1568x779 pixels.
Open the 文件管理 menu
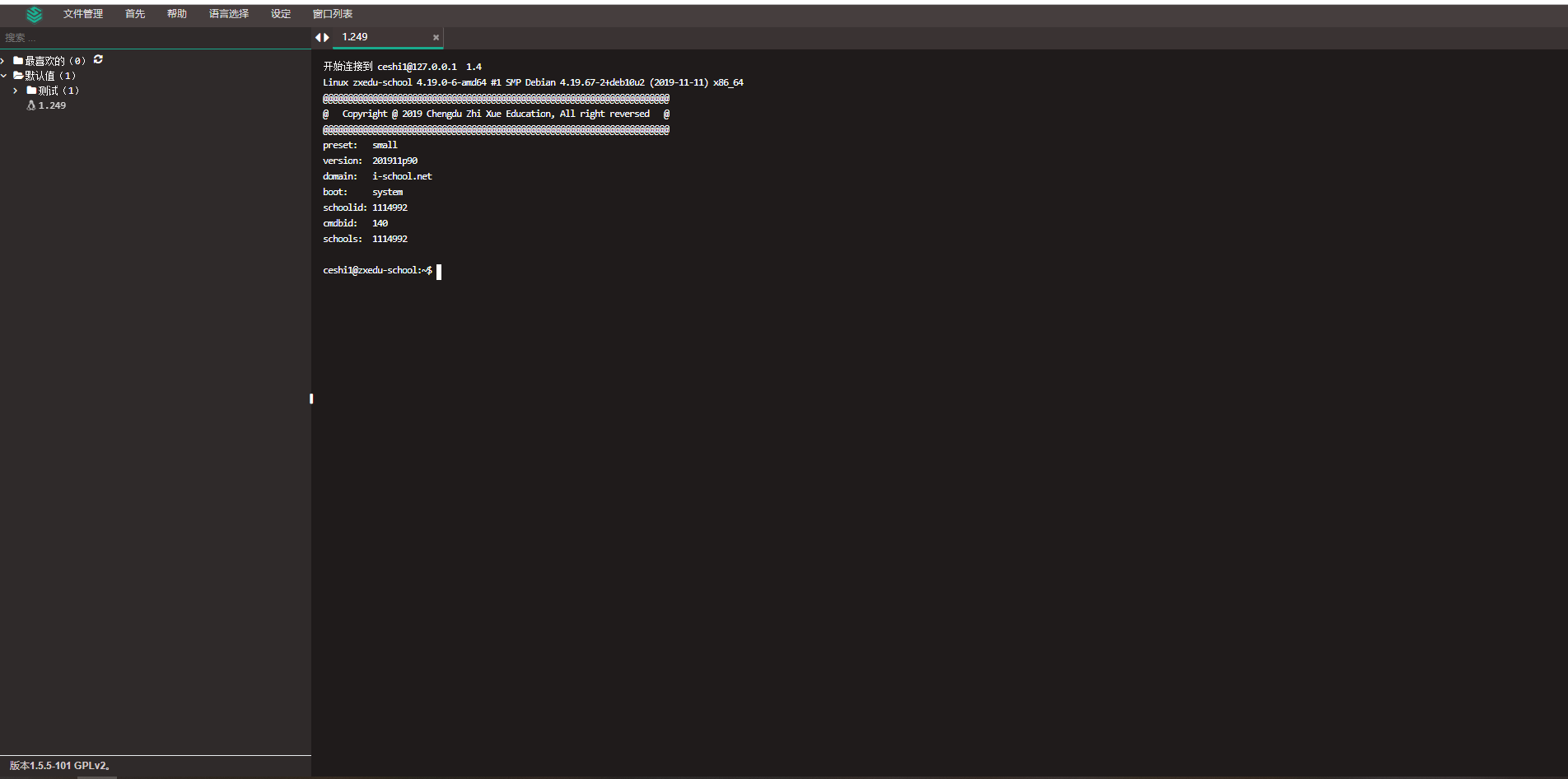[x=83, y=14]
